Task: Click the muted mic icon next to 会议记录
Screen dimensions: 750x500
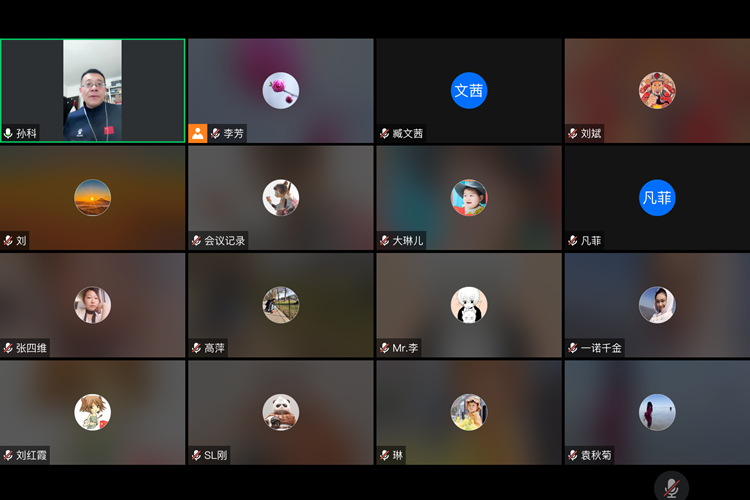Action: tap(197, 240)
